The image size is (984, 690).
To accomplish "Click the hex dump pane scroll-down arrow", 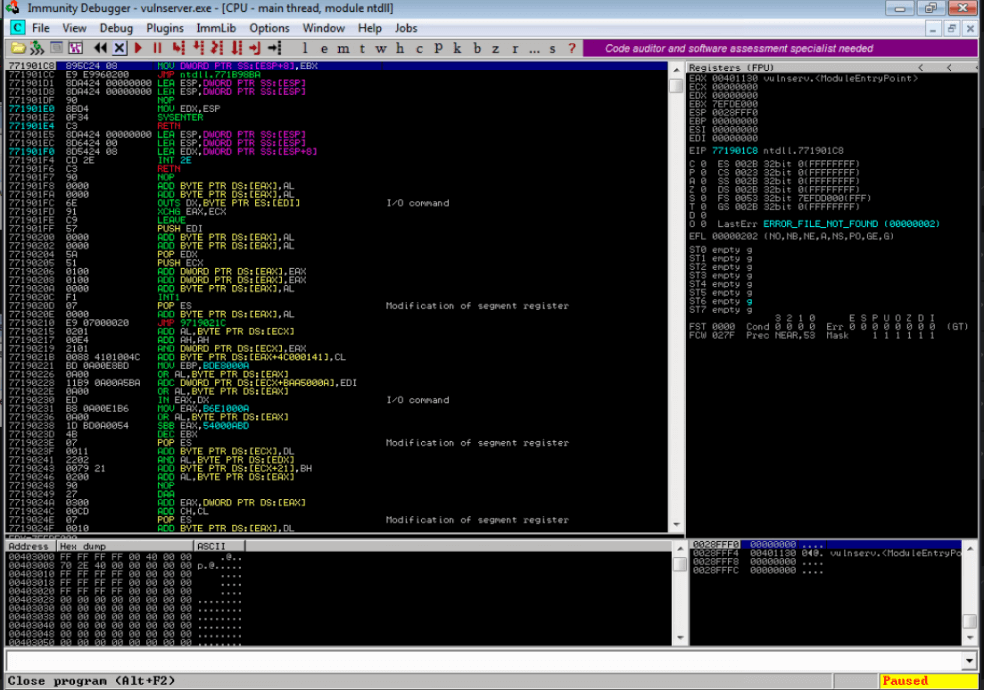I will (x=680, y=638).
